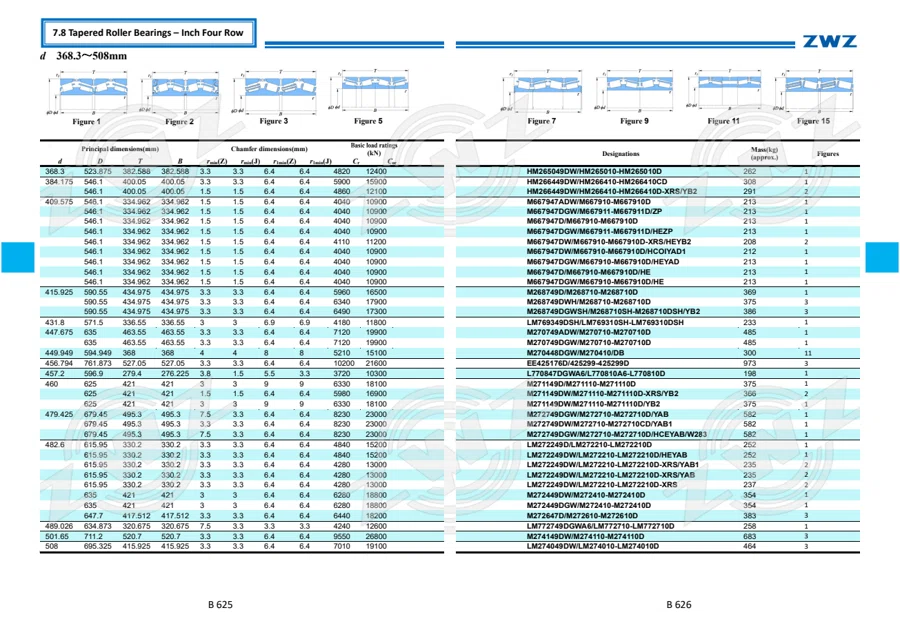Click the ZWZ logo
900x637 pixels.
pyautogui.click(x=830, y=41)
